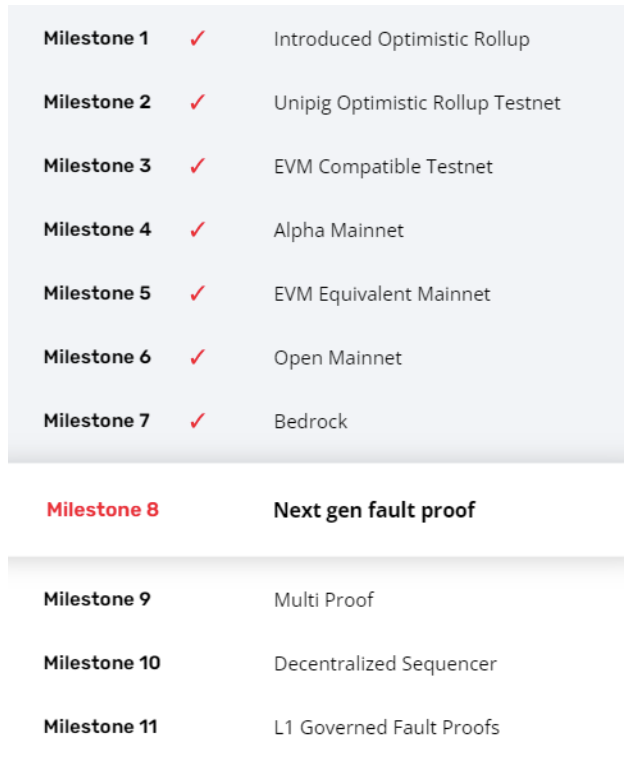This screenshot has height=768, width=628.
Task: Select L1 Governed Fault Proofs text
Action: (x=386, y=727)
